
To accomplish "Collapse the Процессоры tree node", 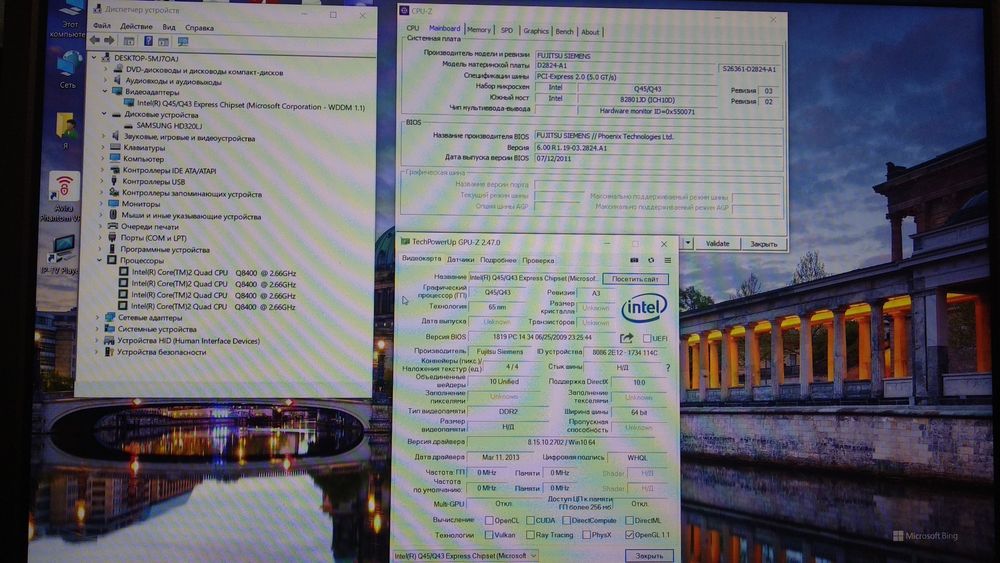I will [x=99, y=260].
